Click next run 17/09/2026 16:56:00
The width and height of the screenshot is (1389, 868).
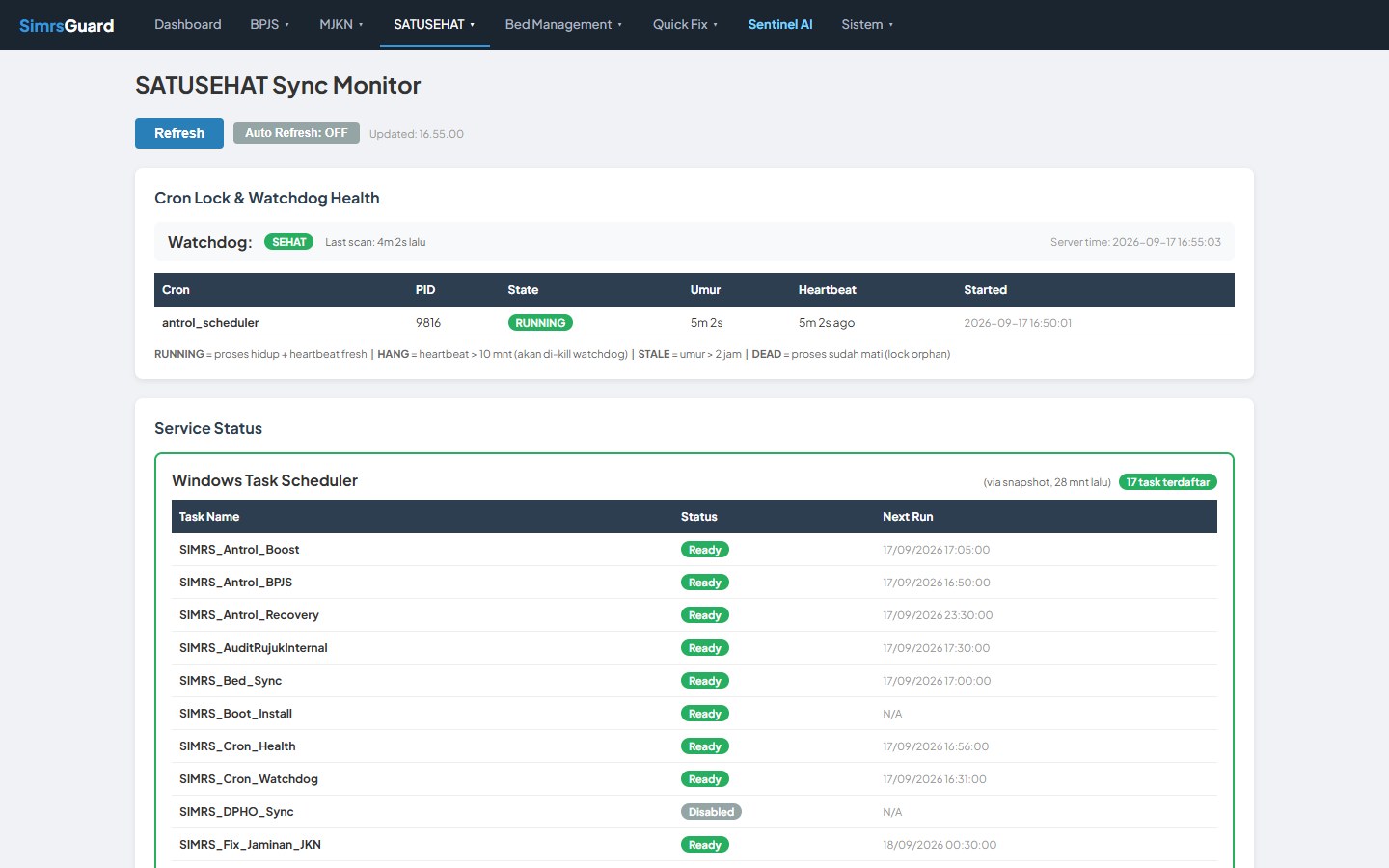point(936,746)
